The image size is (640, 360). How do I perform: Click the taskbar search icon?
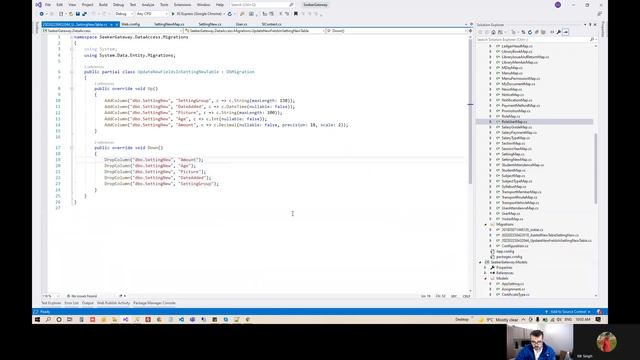click(48, 320)
